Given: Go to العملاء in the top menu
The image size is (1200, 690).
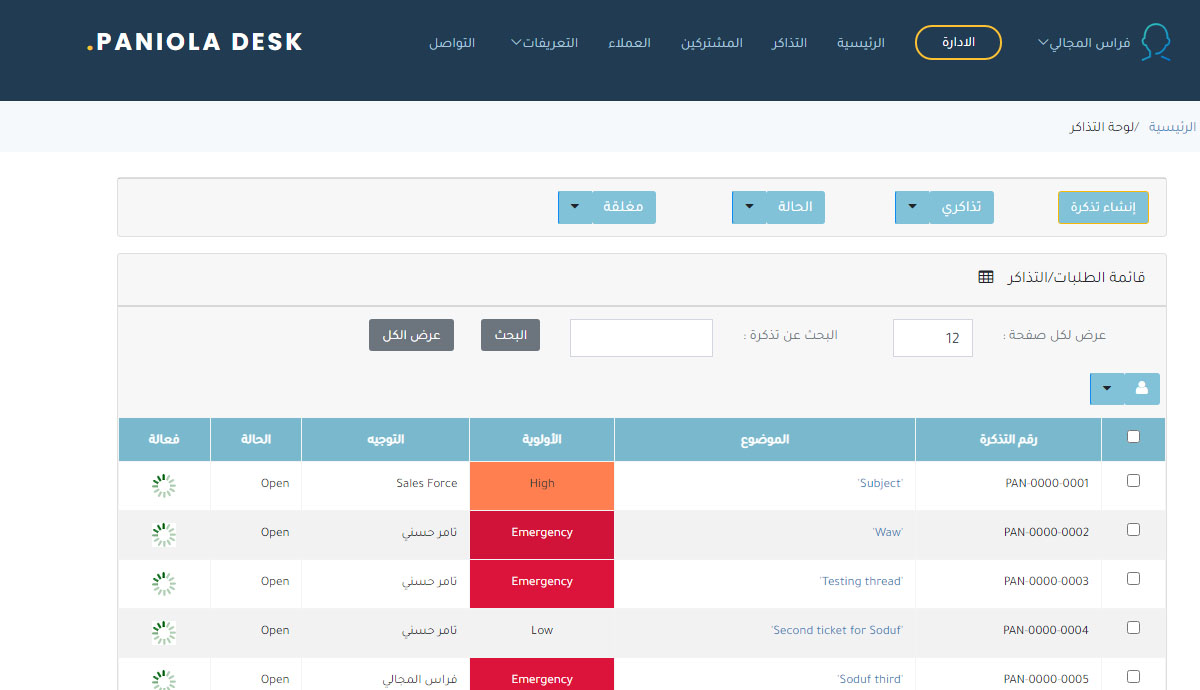Looking at the screenshot, I should click(629, 43).
